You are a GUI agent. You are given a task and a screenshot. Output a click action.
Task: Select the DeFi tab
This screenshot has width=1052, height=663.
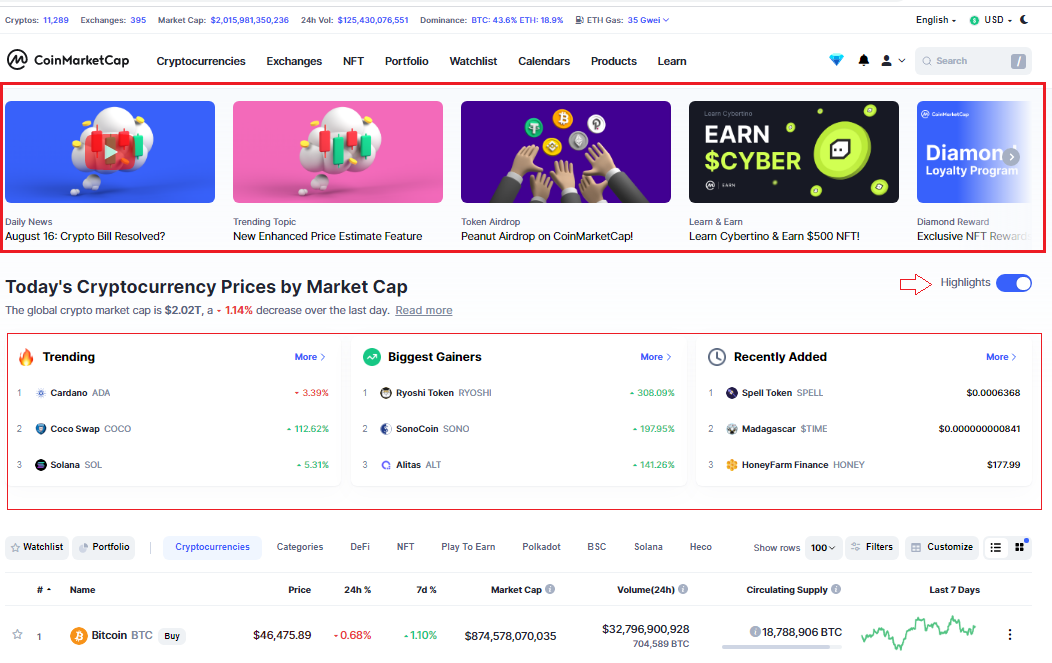(360, 548)
